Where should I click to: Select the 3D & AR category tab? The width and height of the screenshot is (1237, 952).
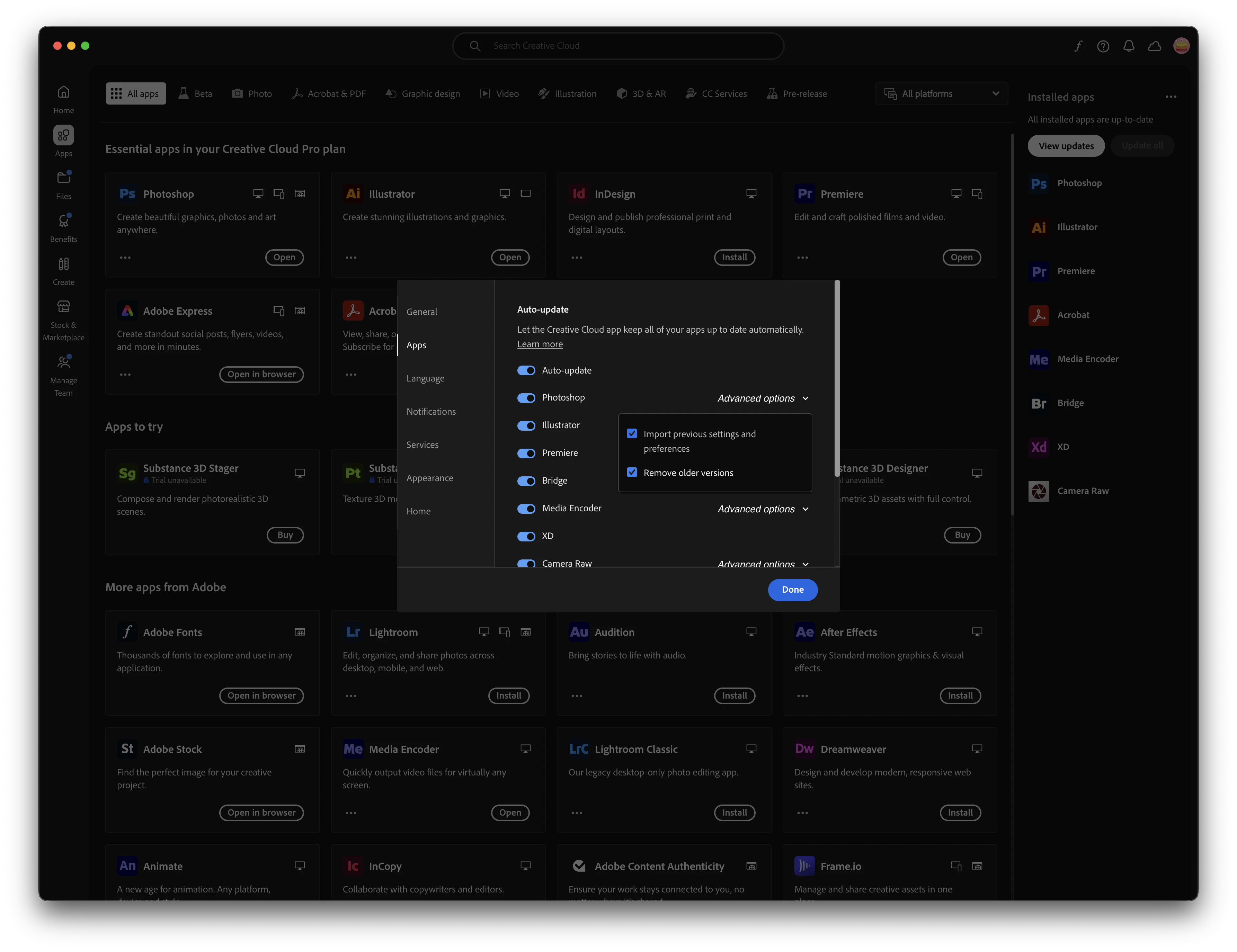click(641, 93)
